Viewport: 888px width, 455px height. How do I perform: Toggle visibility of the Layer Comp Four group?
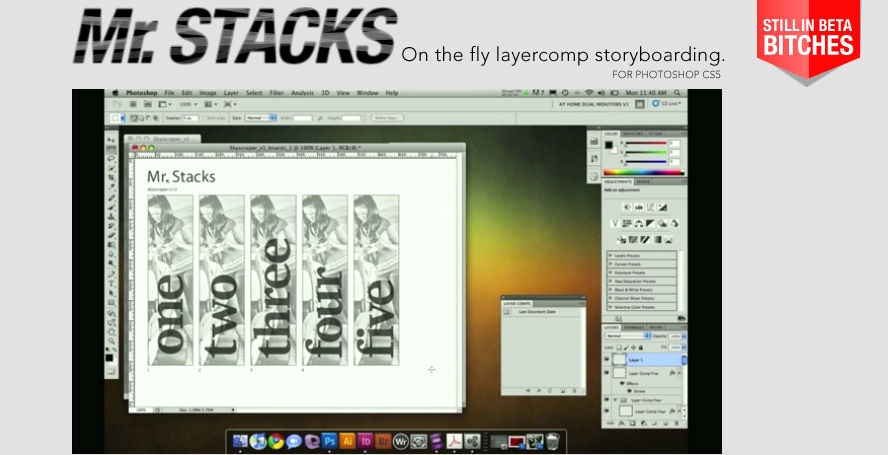pyautogui.click(x=607, y=399)
